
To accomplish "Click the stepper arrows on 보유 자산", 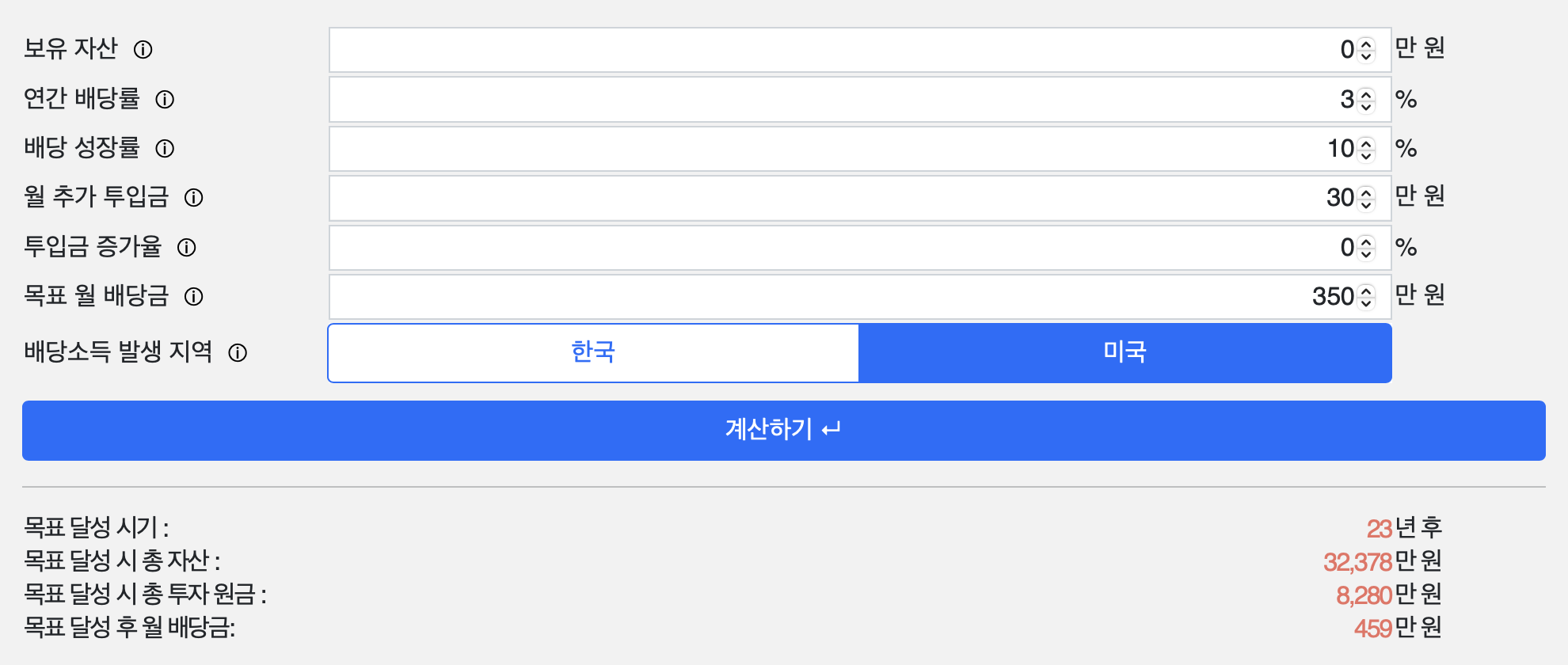I will tap(1366, 50).
